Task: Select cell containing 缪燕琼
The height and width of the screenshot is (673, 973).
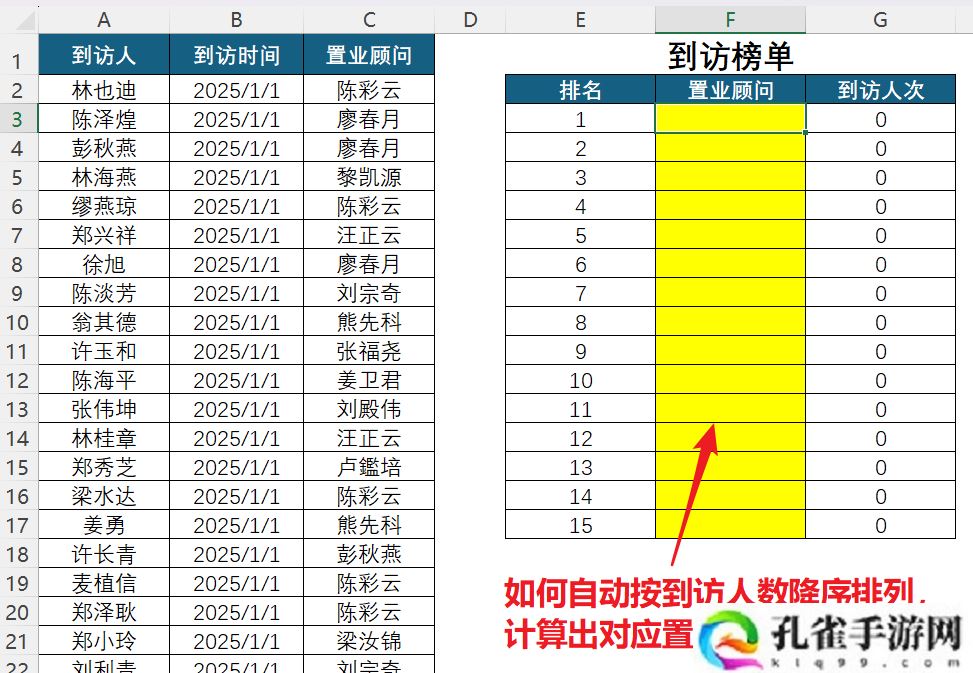Action: coord(104,206)
